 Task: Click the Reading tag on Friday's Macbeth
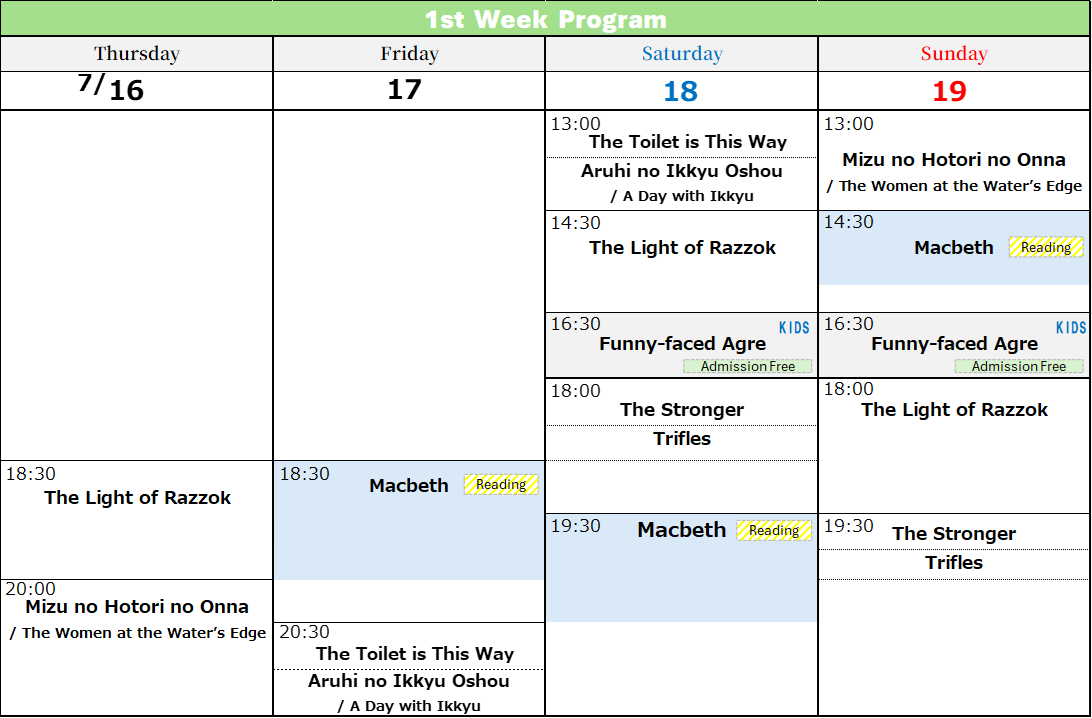pyautogui.click(x=501, y=485)
